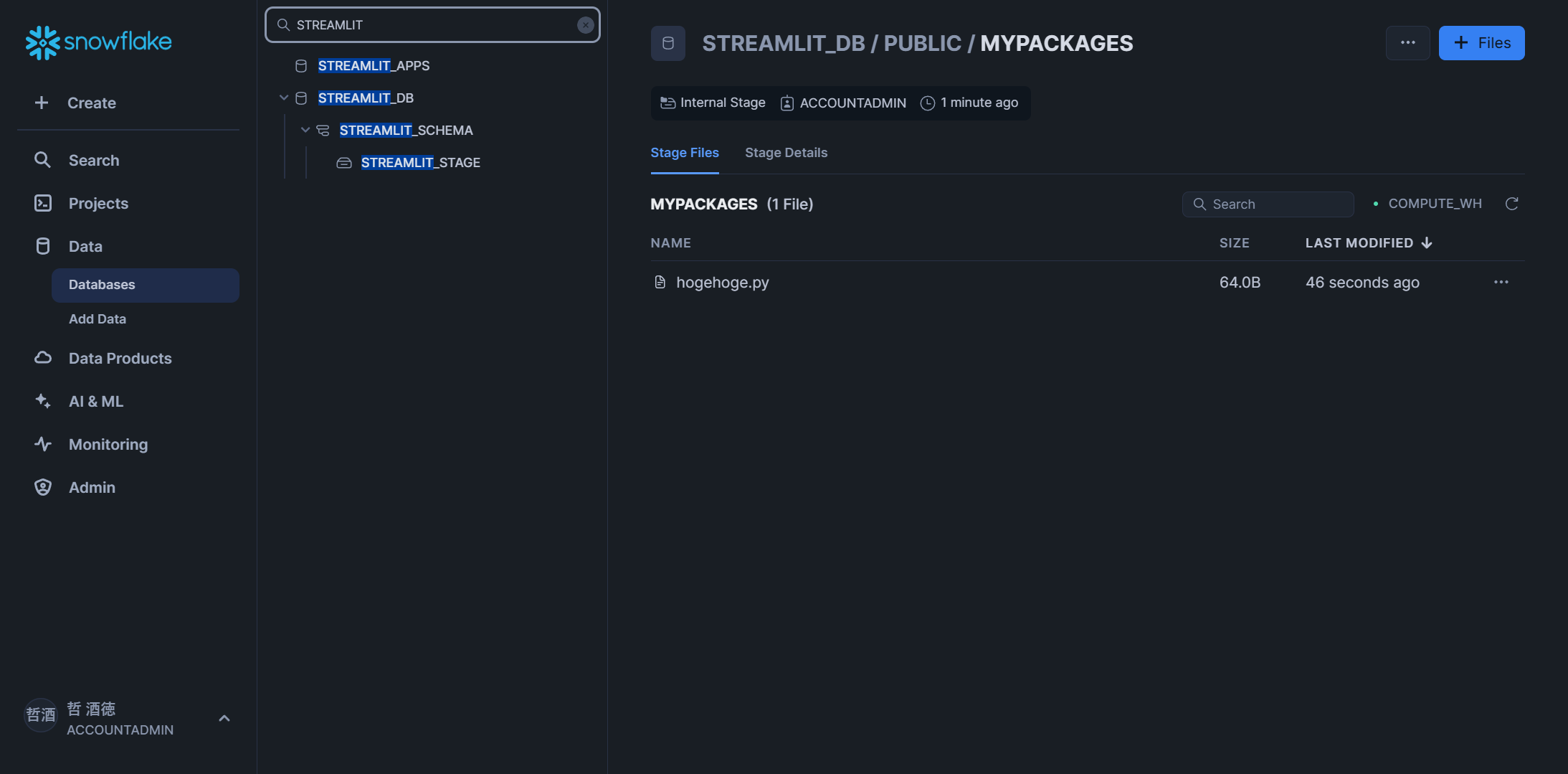
Task: Open the stage breadcrumb more options menu
Action: point(1407,42)
